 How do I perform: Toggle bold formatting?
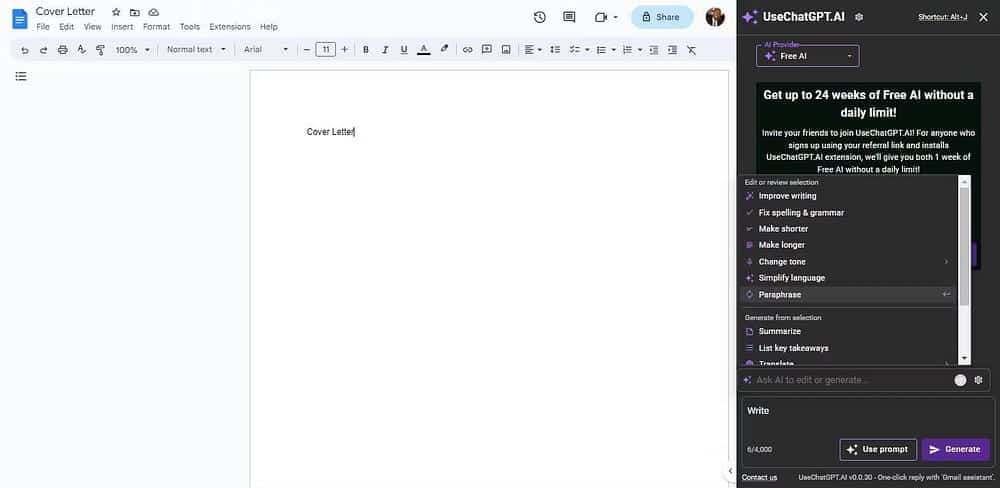pyautogui.click(x=365, y=50)
